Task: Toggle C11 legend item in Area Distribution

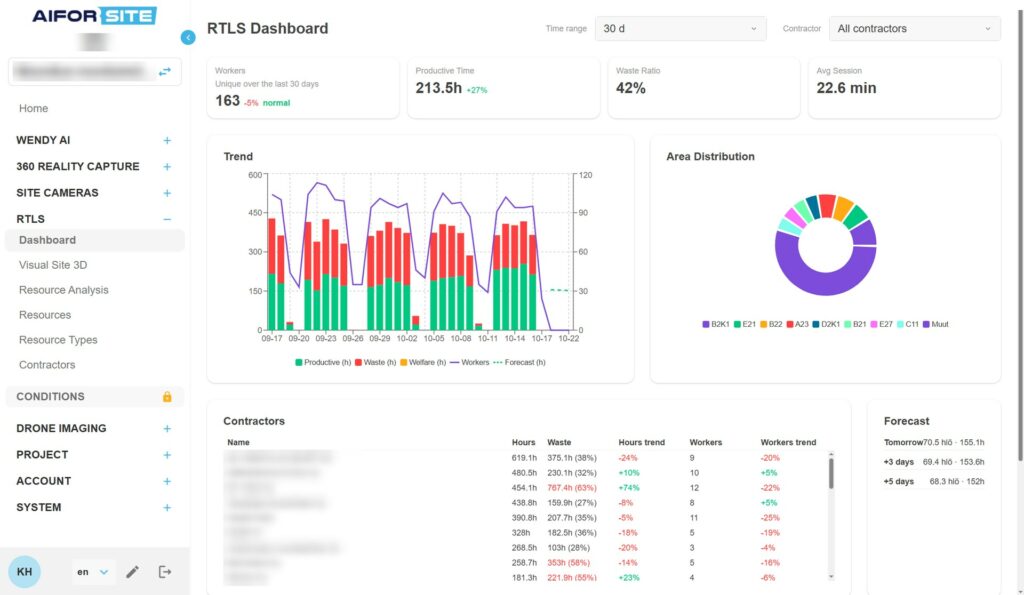Action: pyautogui.click(x=908, y=325)
